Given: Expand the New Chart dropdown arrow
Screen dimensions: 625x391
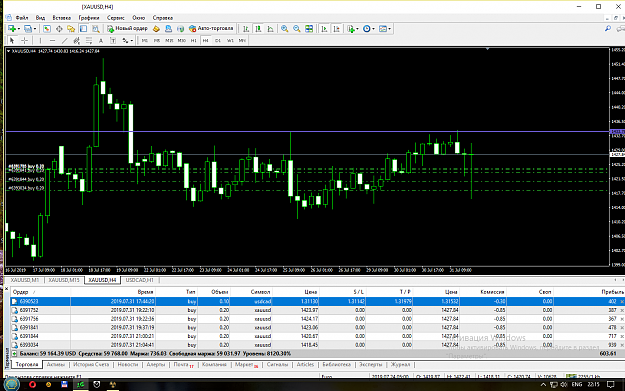Looking at the screenshot, I should tap(19, 29).
